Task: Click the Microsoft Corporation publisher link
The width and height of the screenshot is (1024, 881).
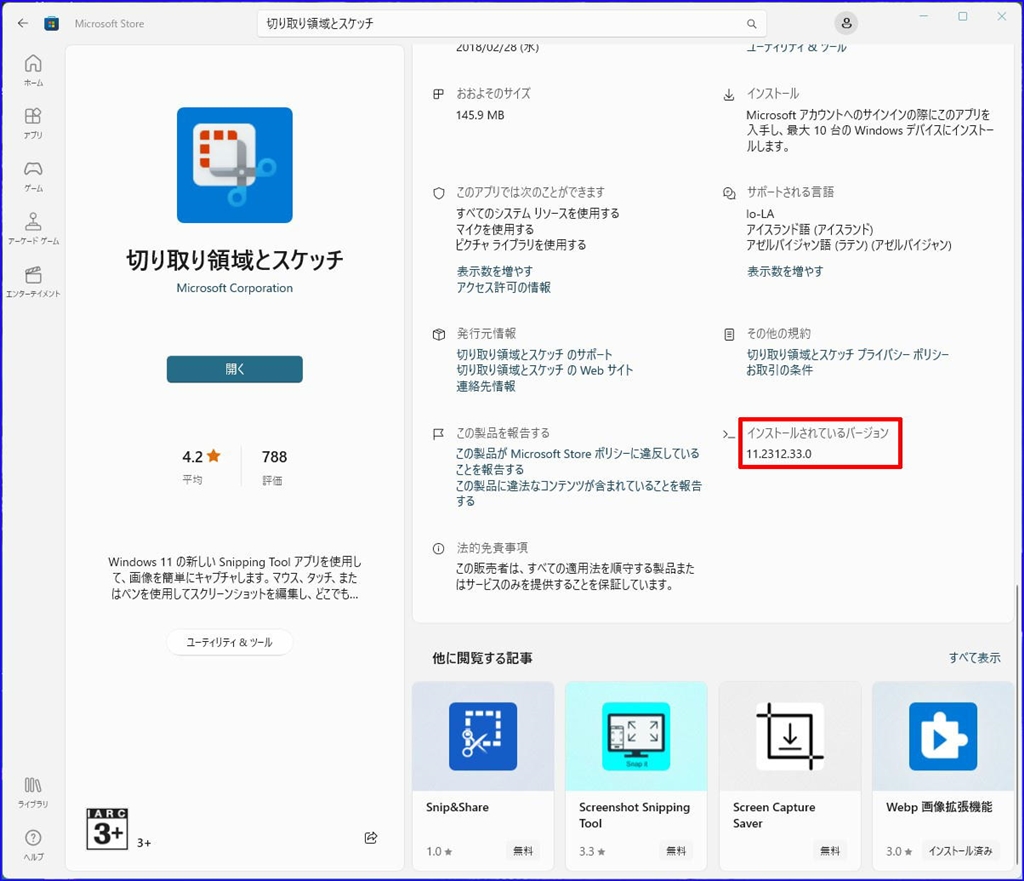Action: pyautogui.click(x=234, y=288)
